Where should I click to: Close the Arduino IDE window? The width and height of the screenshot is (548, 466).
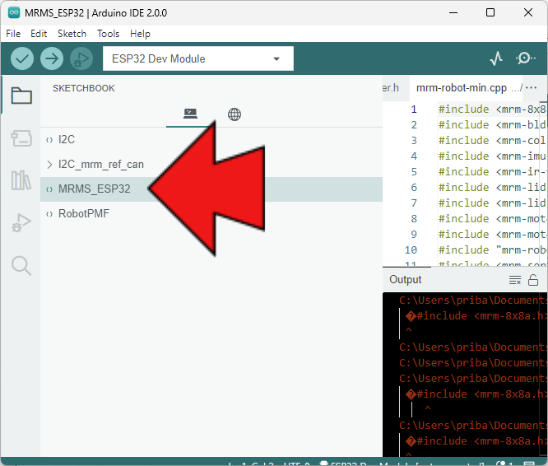point(528,13)
